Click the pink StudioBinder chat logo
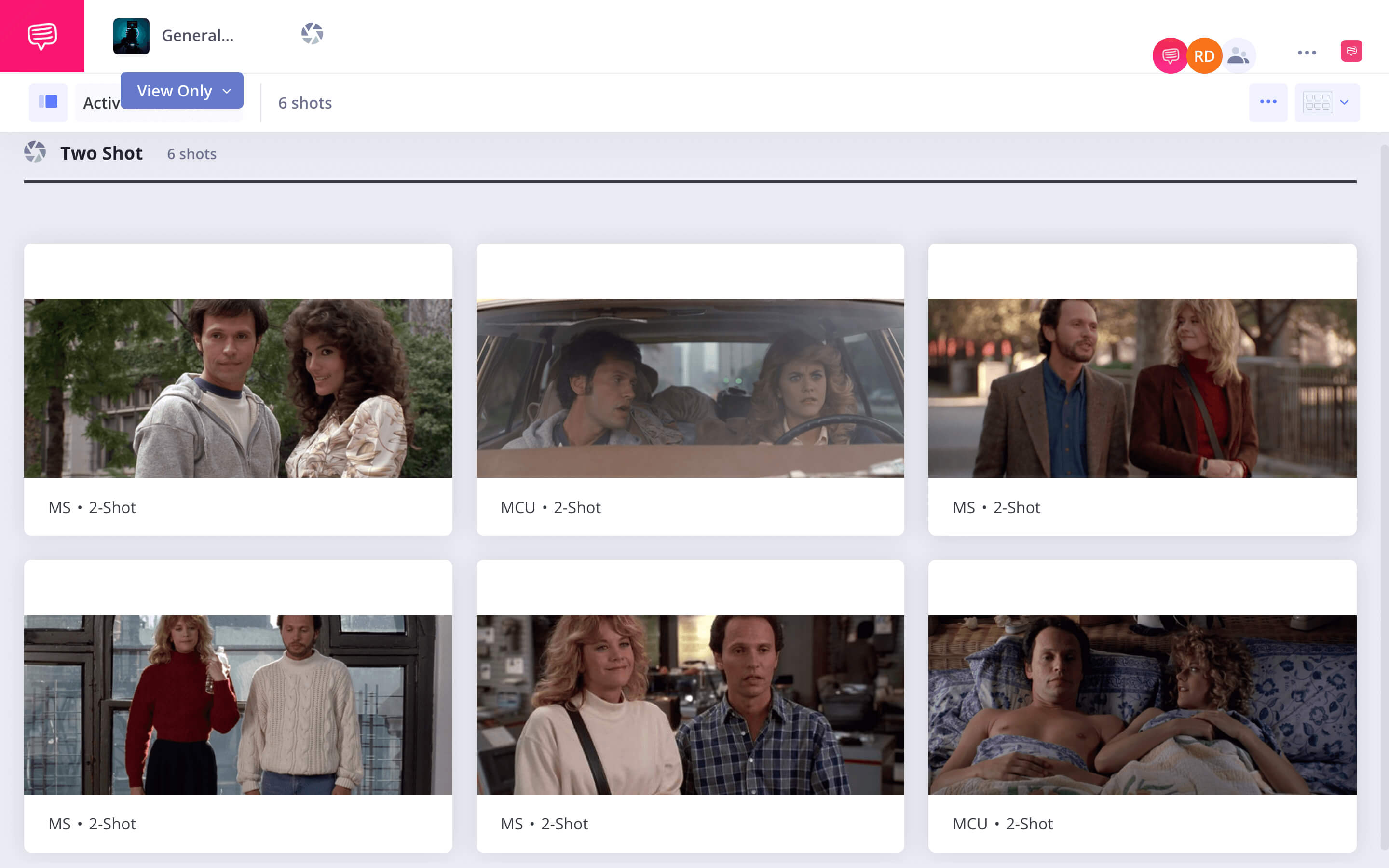 [42, 36]
